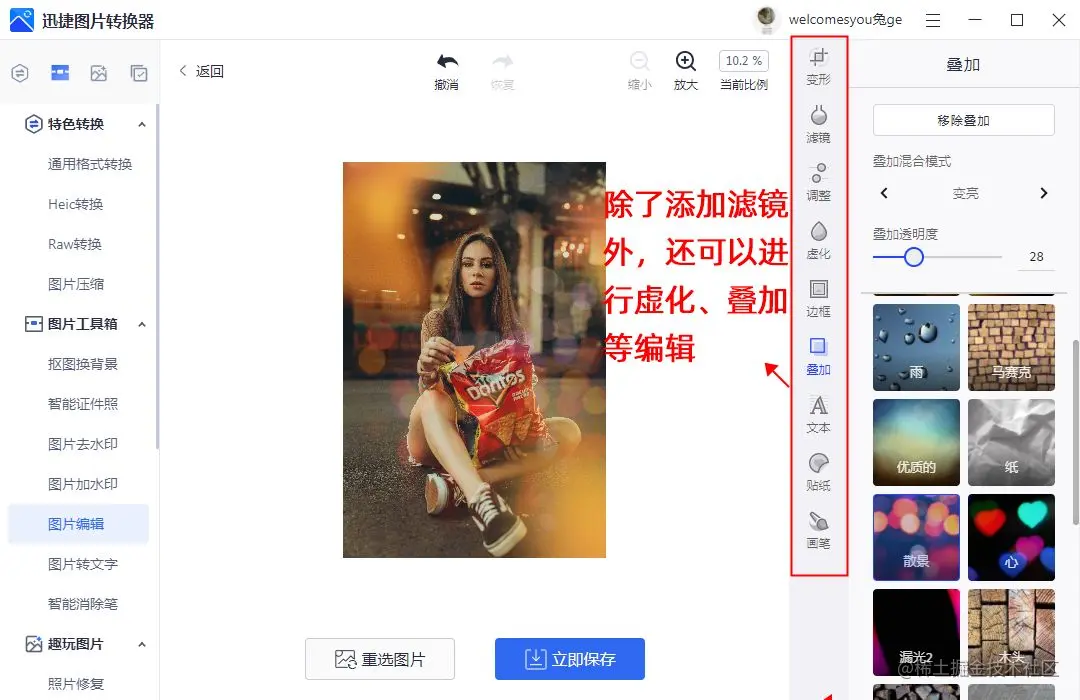Click the blue toolbox sidebar tab icon
1080x700 pixels.
(60, 72)
